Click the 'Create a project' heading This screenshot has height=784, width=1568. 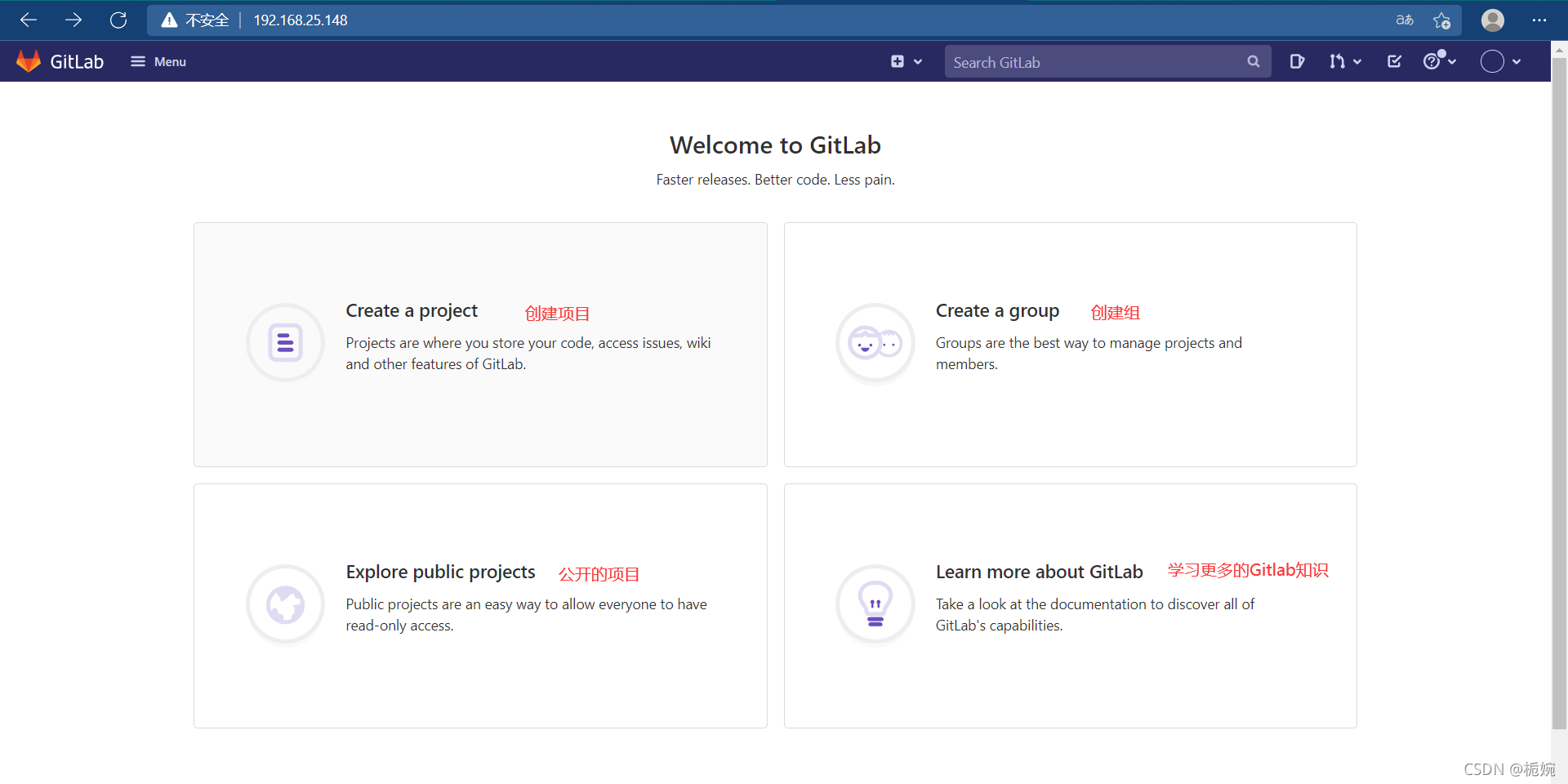(412, 310)
